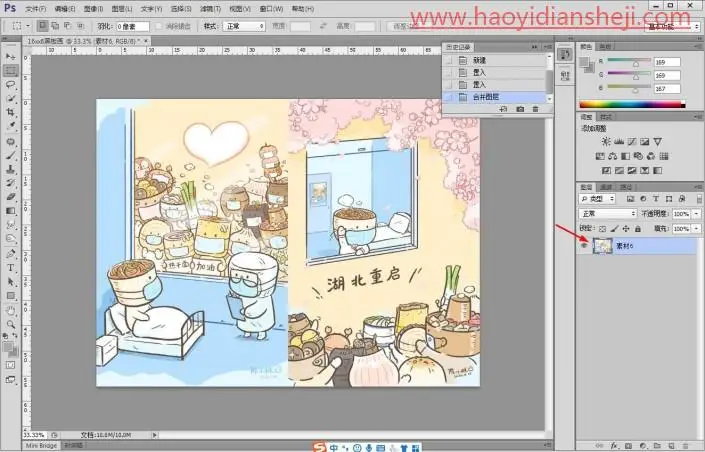Add a Levels adjustment
Viewport: 705px width, 452px height.
coord(619,142)
